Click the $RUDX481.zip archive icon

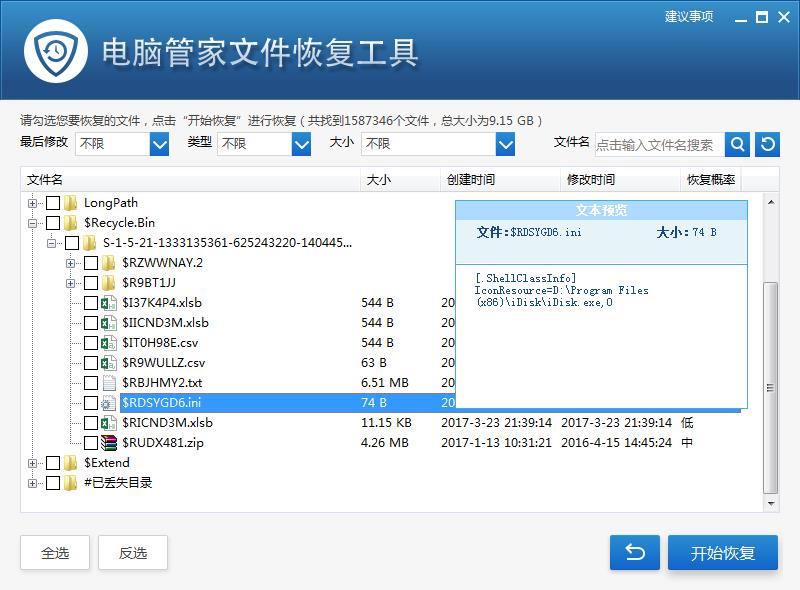pos(109,442)
